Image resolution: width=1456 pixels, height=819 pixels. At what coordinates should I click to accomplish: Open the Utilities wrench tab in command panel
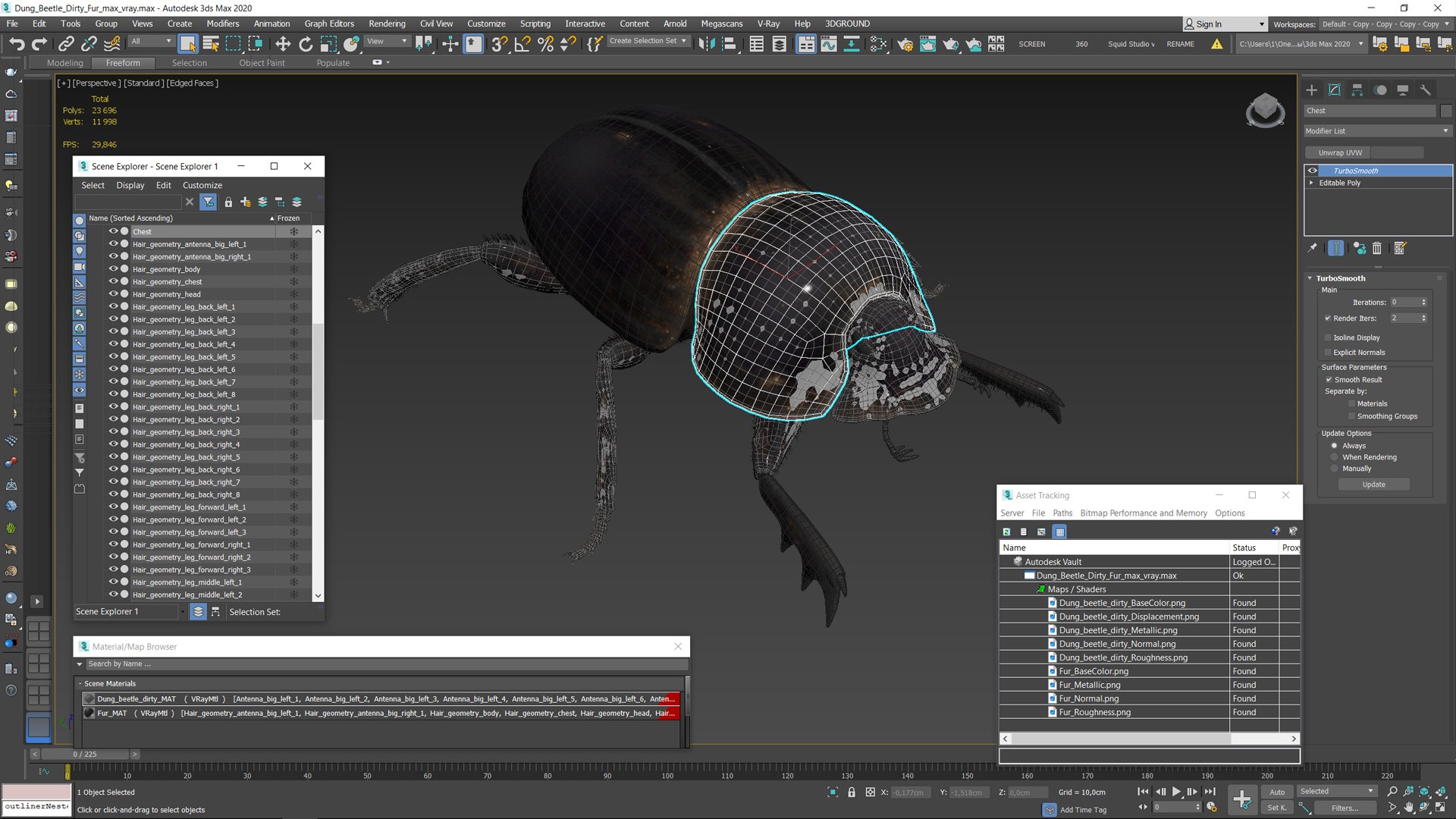click(1426, 89)
